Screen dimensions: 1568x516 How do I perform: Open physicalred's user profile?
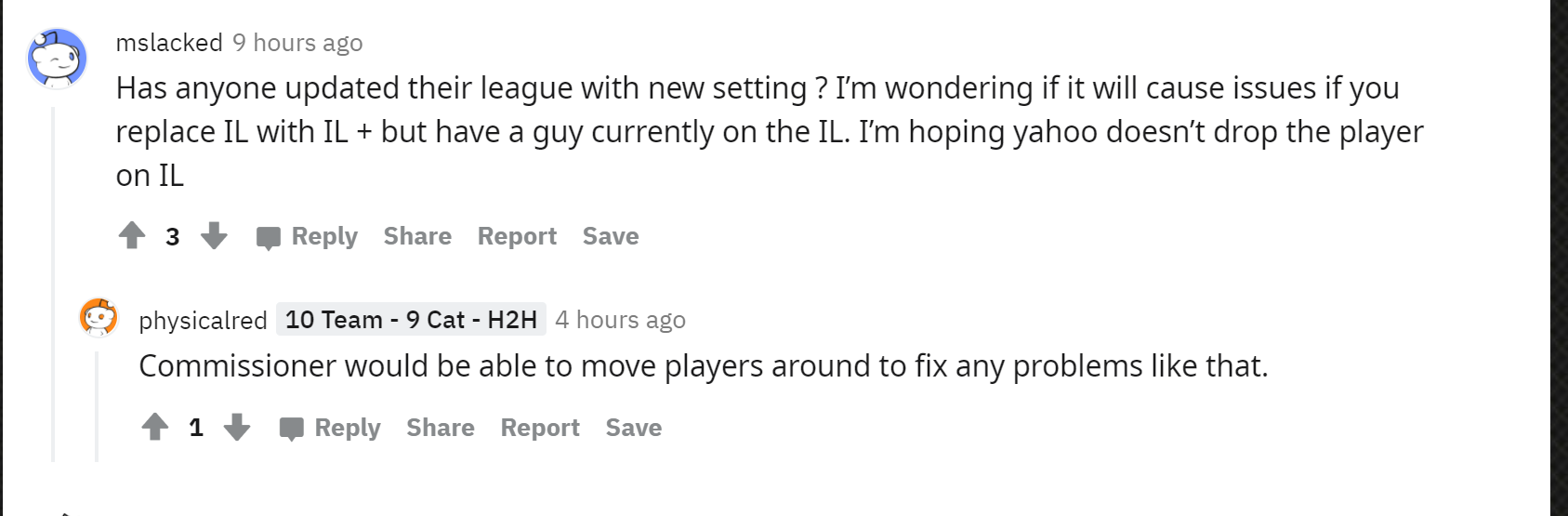(x=203, y=320)
